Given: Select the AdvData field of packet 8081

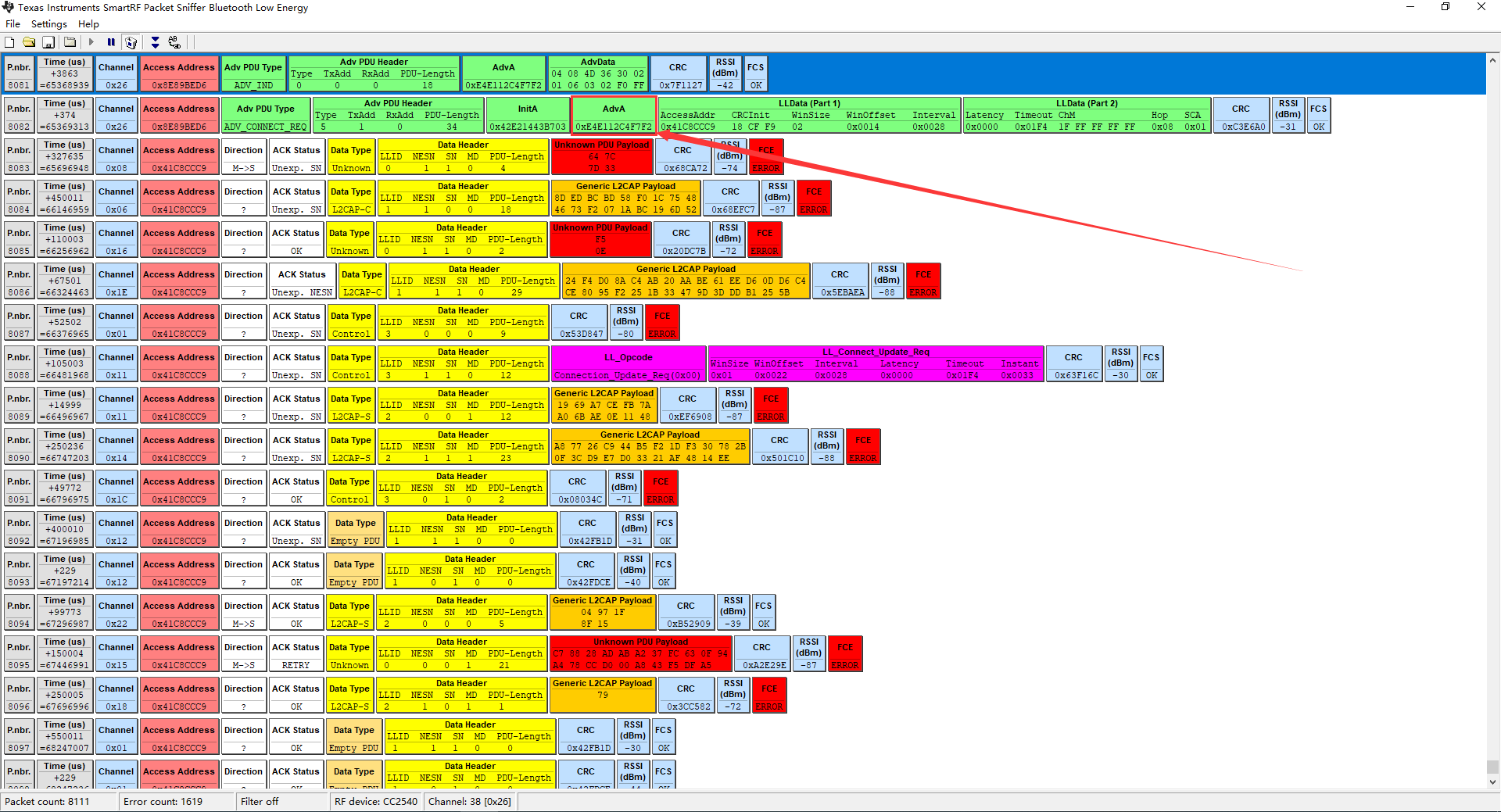Looking at the screenshot, I should coord(598,74).
